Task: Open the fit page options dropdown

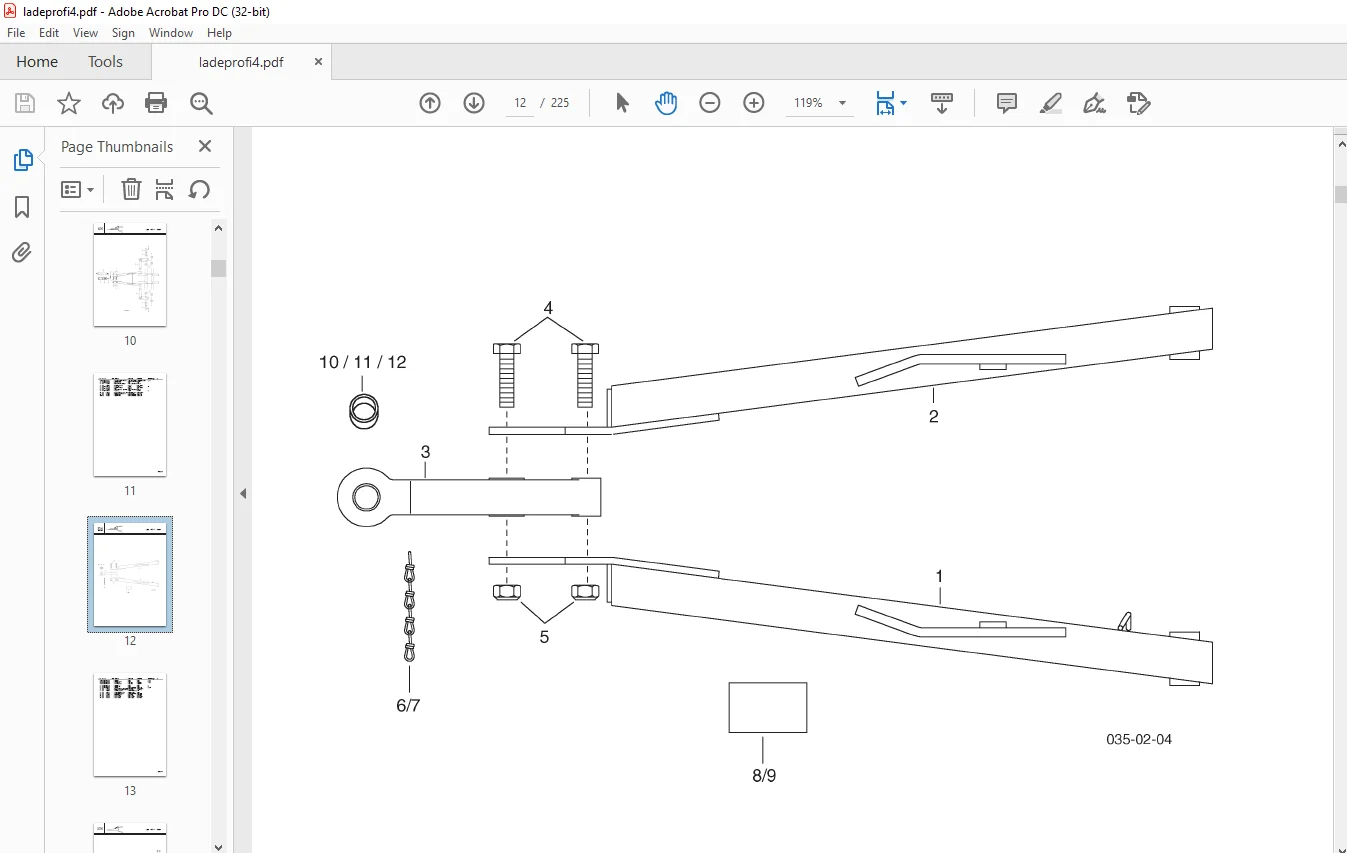Action: point(891,103)
